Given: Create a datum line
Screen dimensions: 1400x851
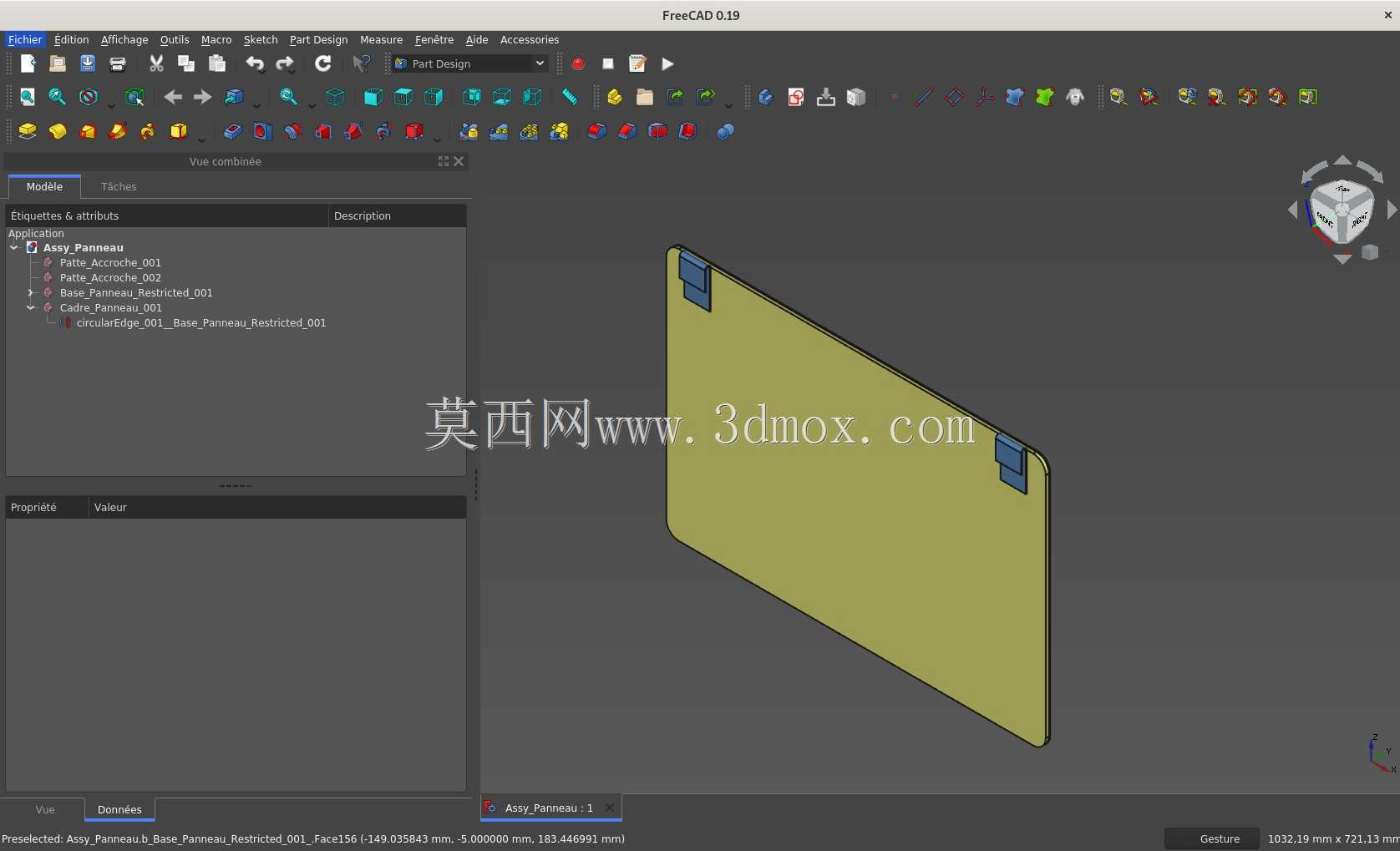Looking at the screenshot, I should pyautogui.click(x=925, y=97).
